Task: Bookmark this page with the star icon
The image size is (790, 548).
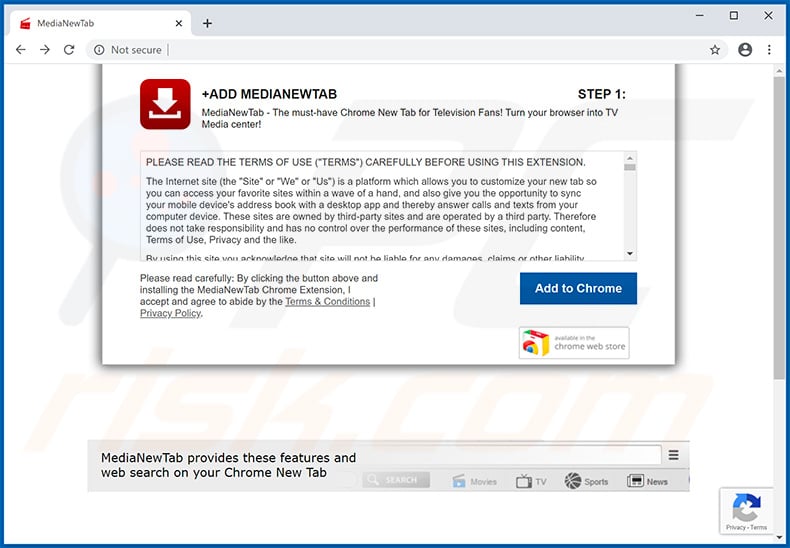Action: 715,50
